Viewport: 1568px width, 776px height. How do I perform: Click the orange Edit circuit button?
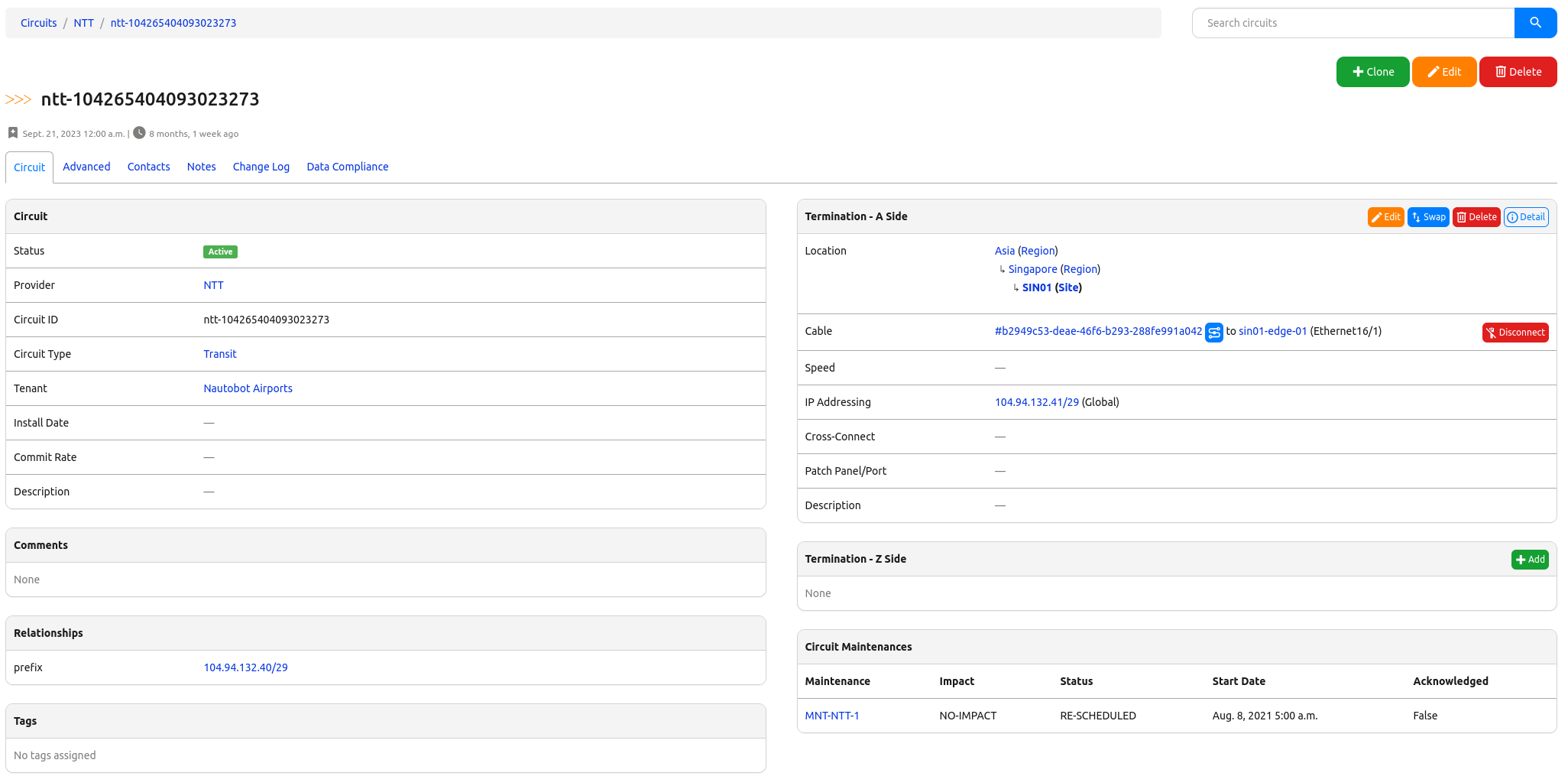[x=1443, y=72]
